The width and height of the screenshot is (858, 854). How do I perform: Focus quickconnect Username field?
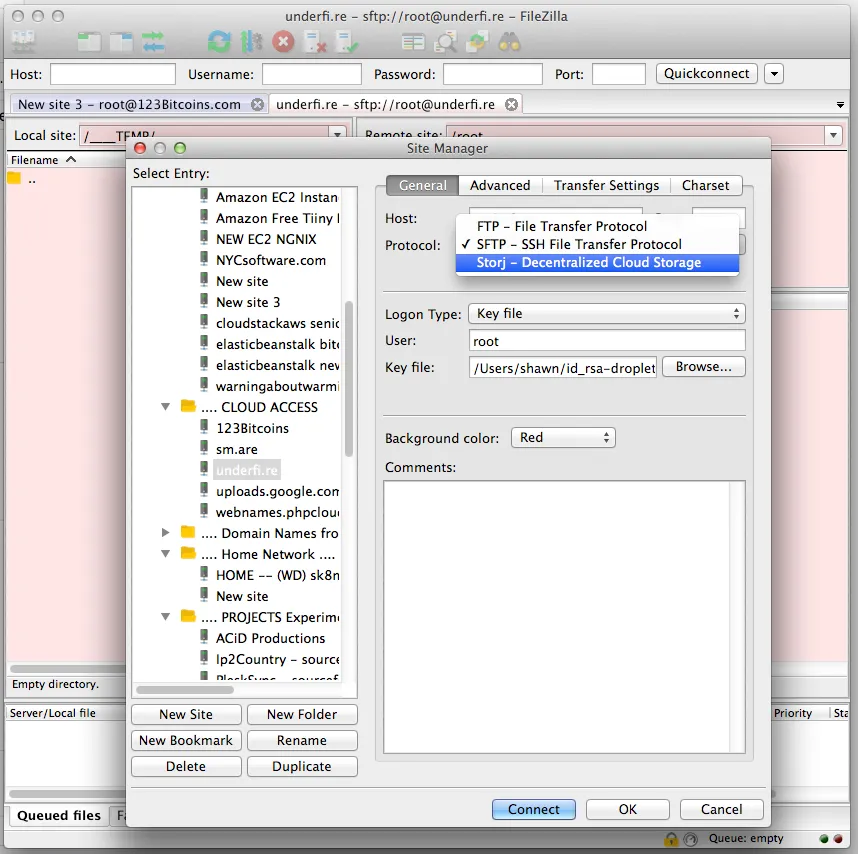point(311,74)
